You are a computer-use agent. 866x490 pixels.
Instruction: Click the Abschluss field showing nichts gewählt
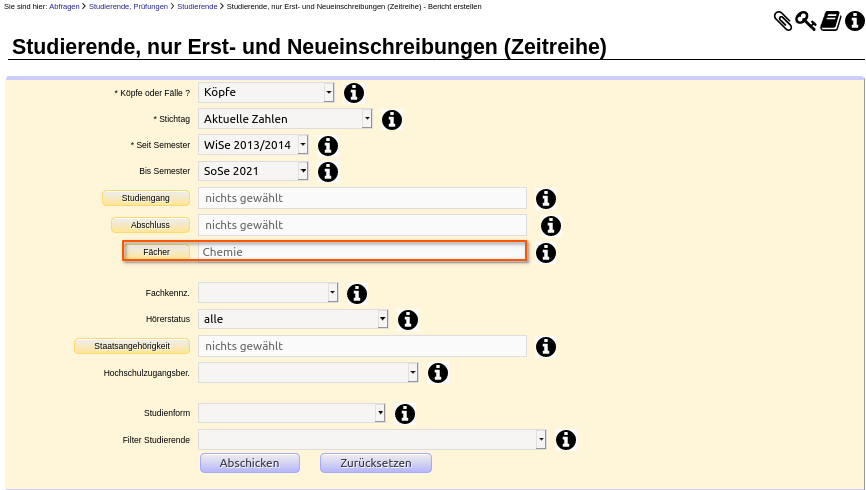pos(362,225)
